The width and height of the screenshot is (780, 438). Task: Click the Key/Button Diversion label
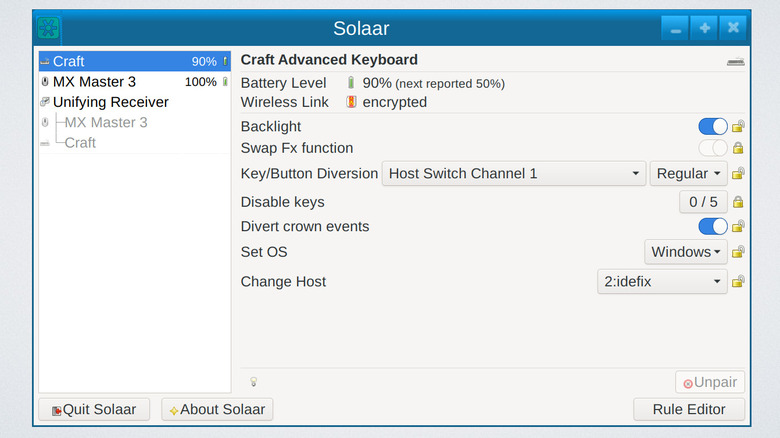coord(309,173)
